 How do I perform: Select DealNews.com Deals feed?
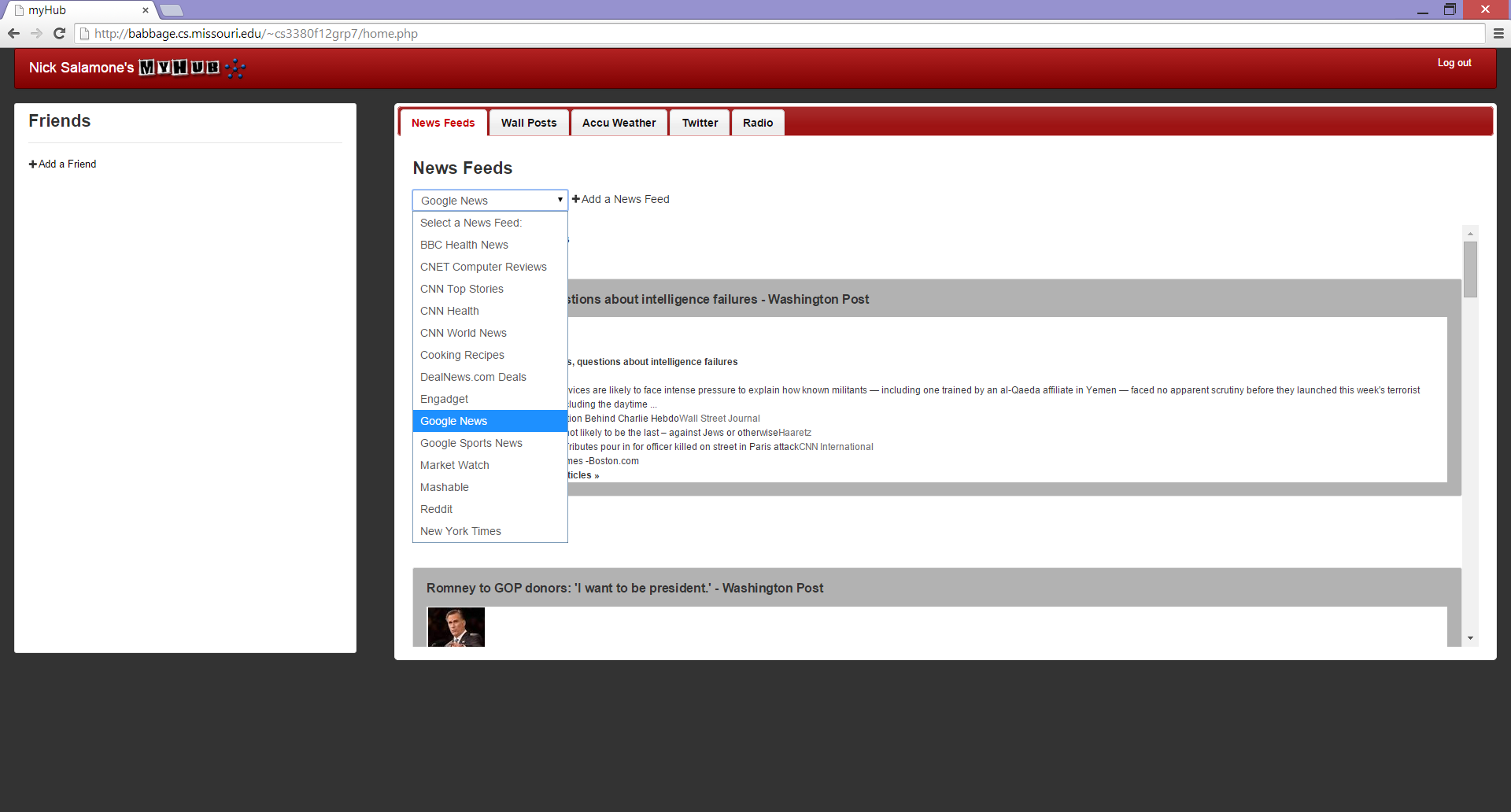[490, 377]
